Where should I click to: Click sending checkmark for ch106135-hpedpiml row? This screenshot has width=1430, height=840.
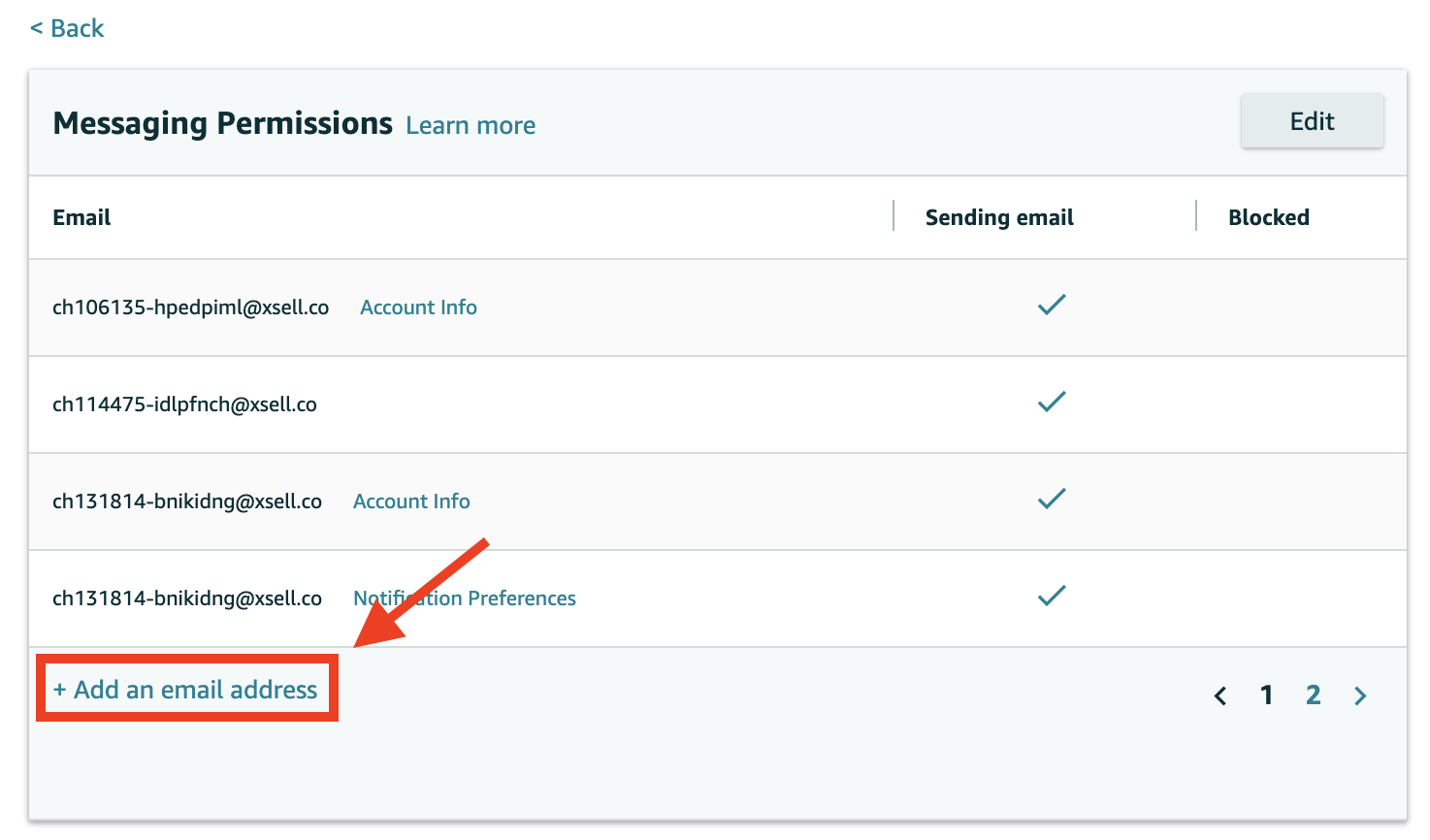1052,305
